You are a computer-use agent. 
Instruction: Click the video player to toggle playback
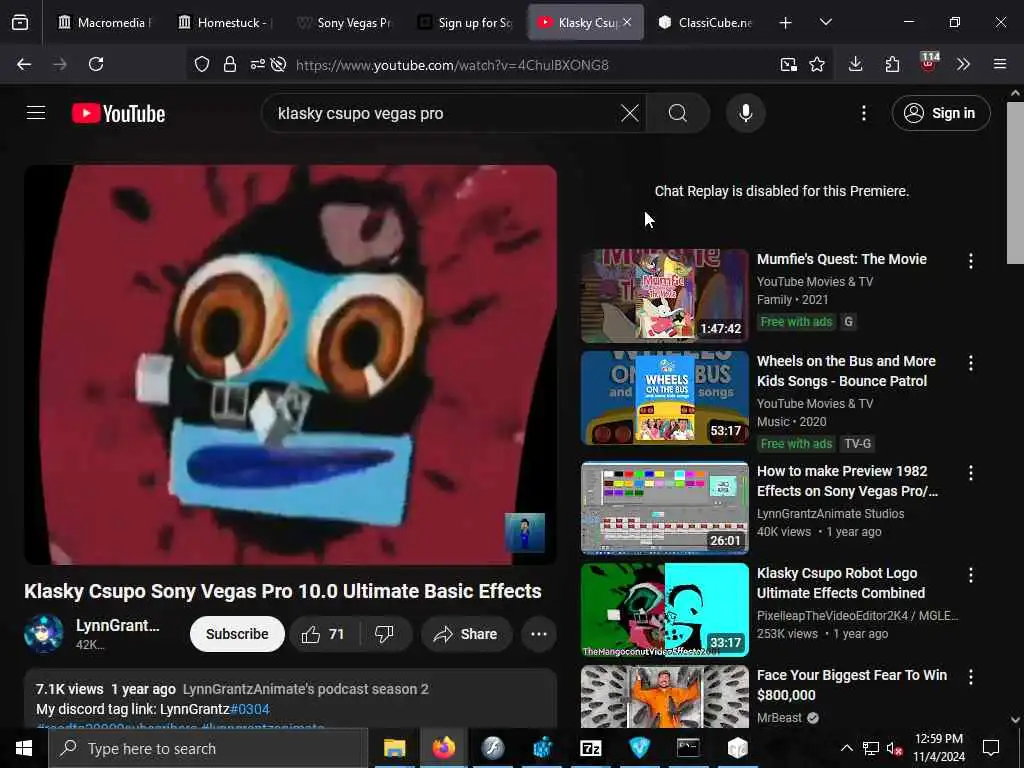(291, 364)
